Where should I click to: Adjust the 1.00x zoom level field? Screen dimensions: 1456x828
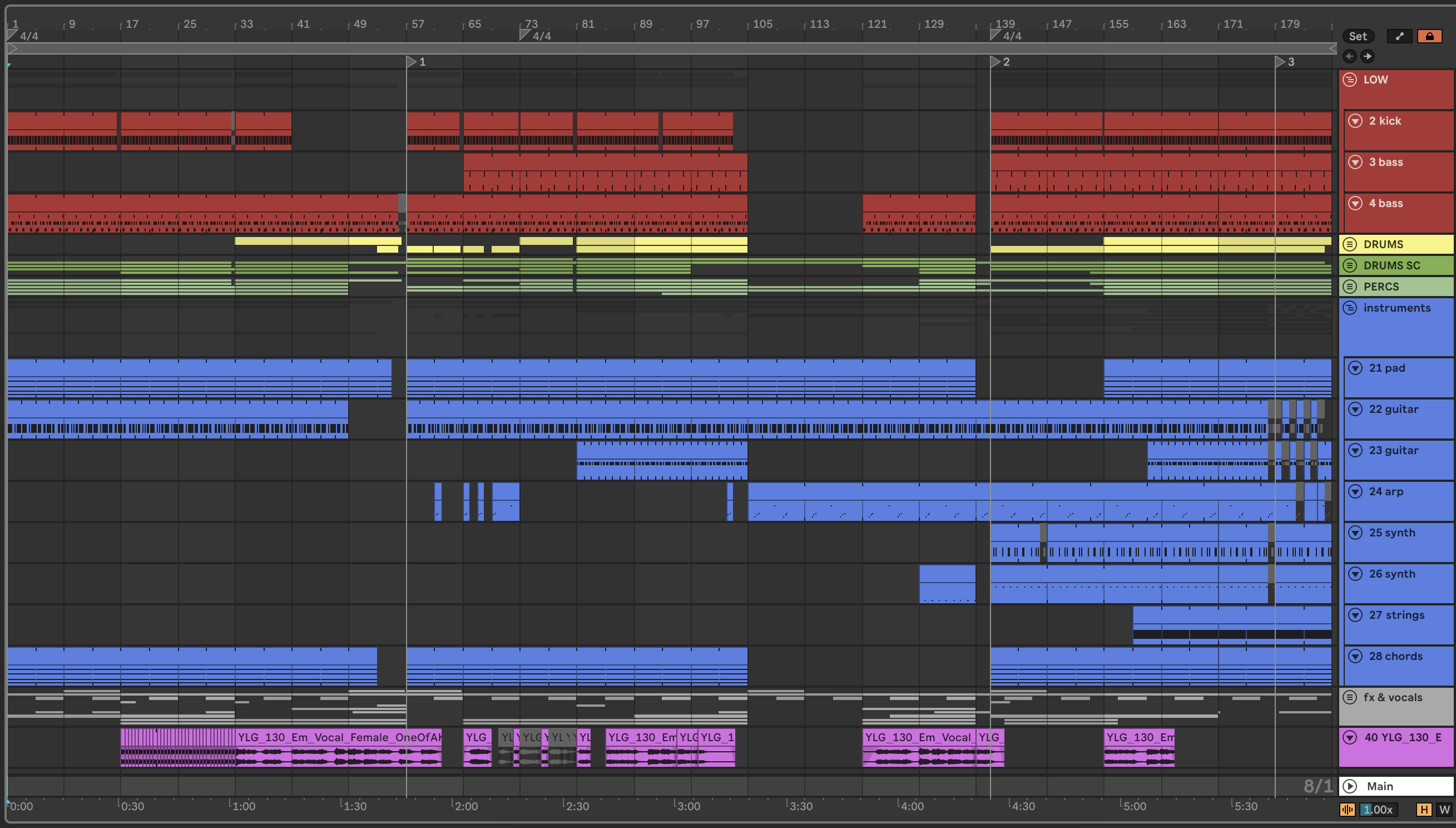pos(1378,810)
